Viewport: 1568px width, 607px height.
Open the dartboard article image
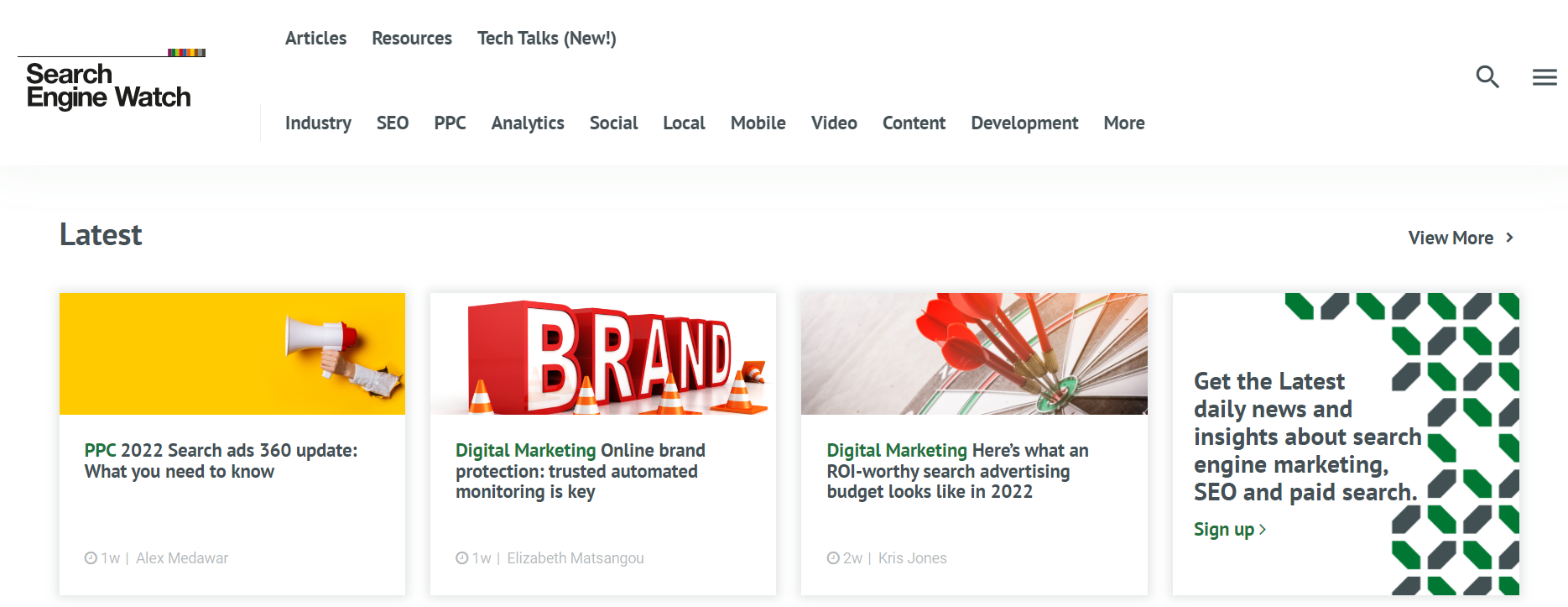click(x=973, y=353)
